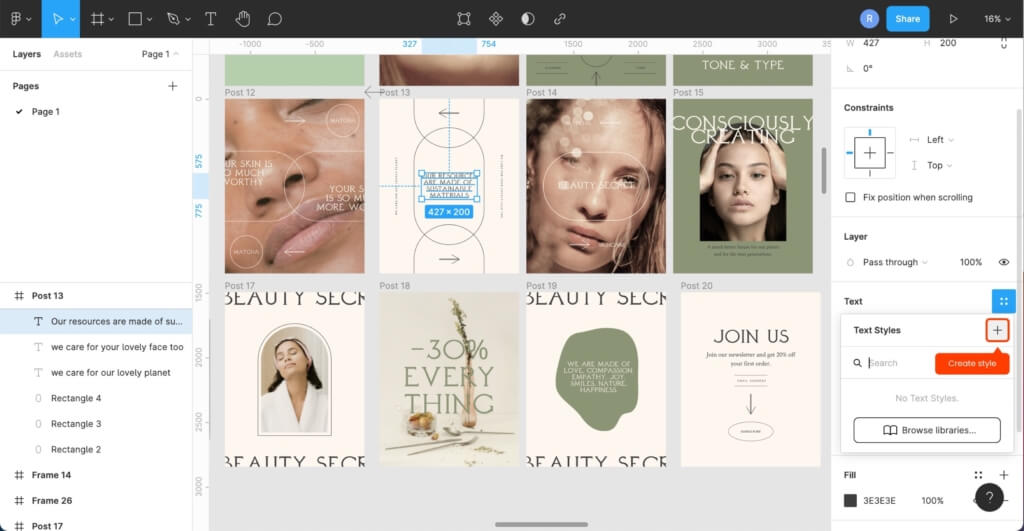Open vertical constraint Top dropdown

point(940,165)
